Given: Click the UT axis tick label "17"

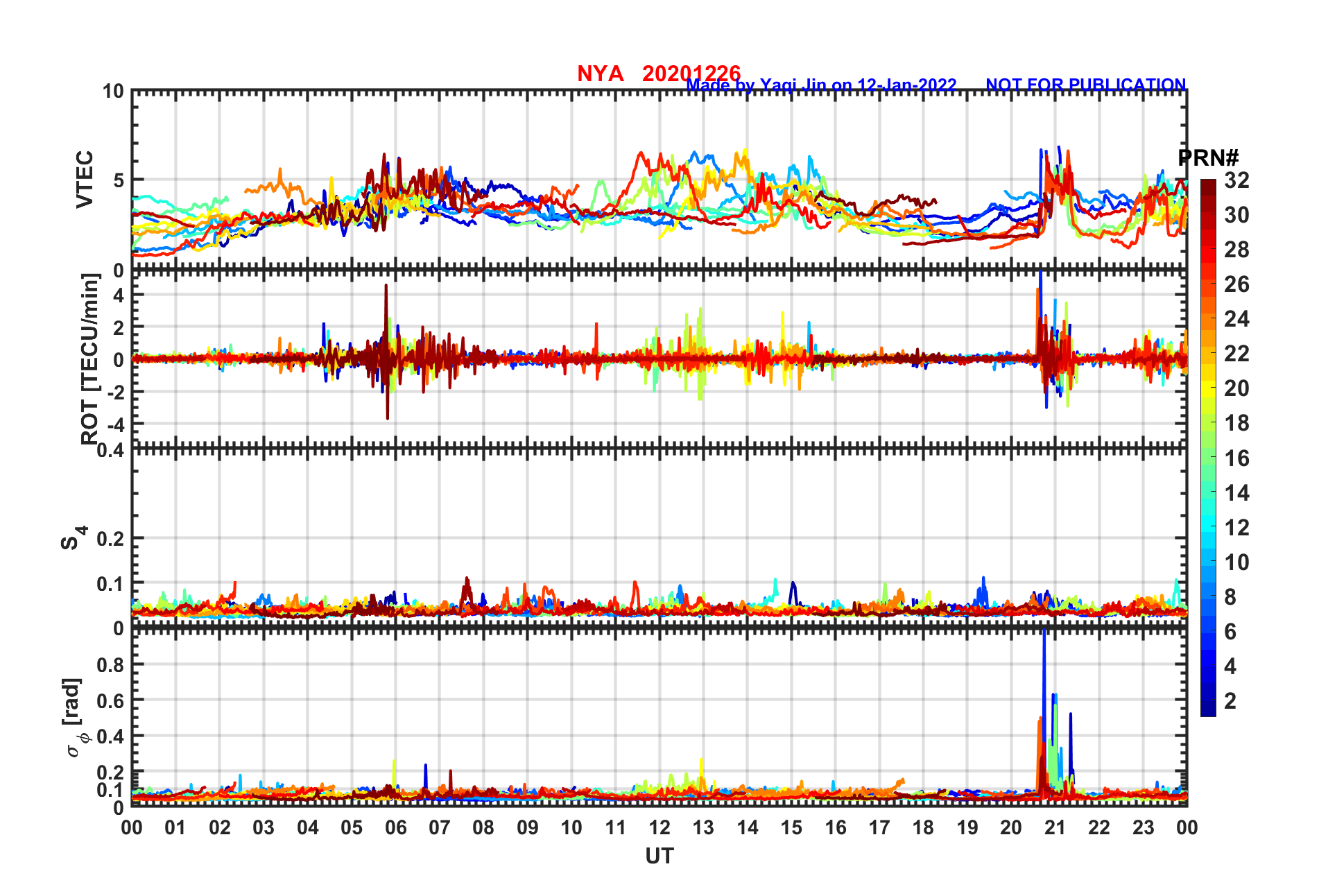Looking at the screenshot, I should (879, 827).
